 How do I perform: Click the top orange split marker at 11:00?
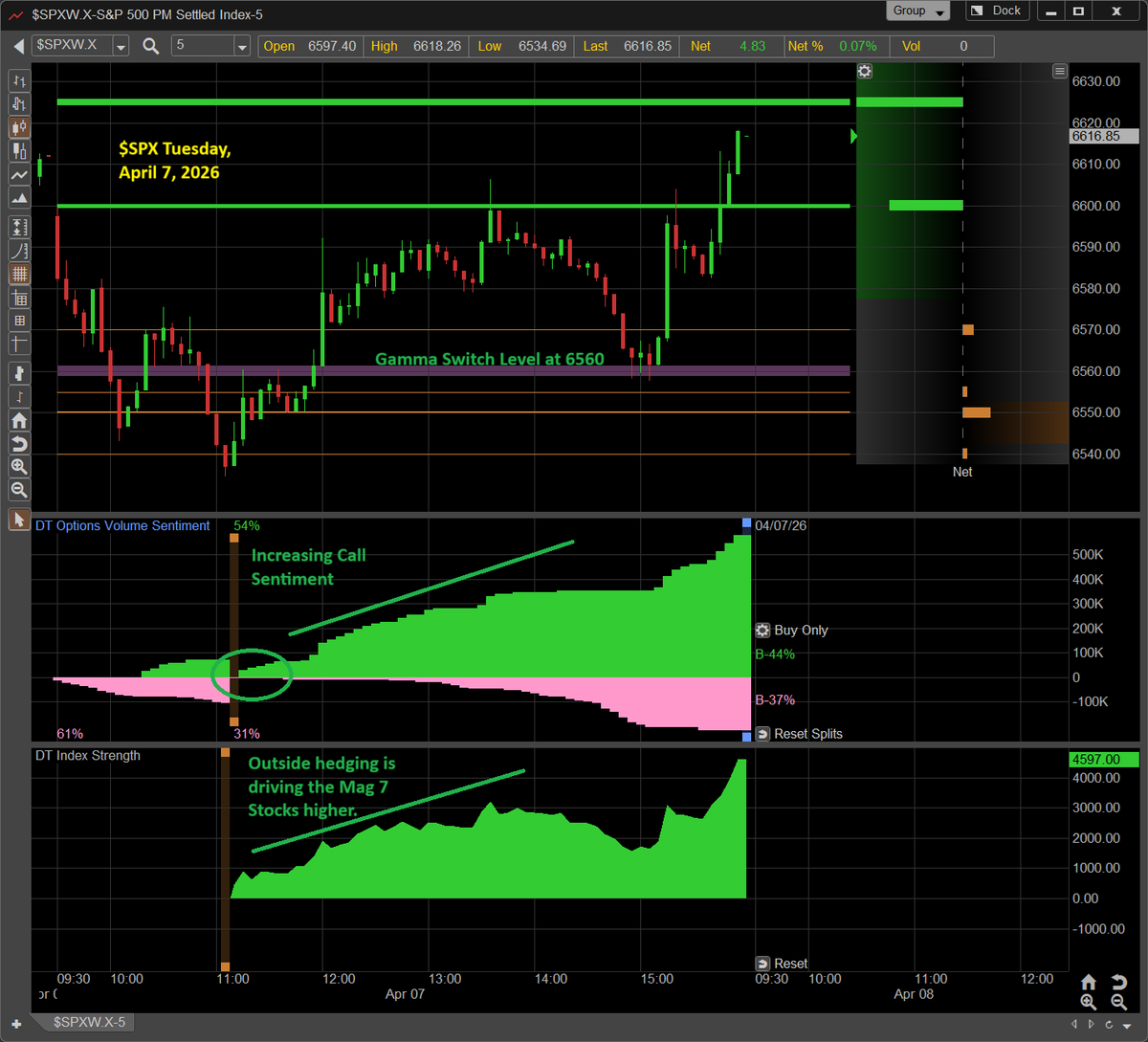coord(233,540)
